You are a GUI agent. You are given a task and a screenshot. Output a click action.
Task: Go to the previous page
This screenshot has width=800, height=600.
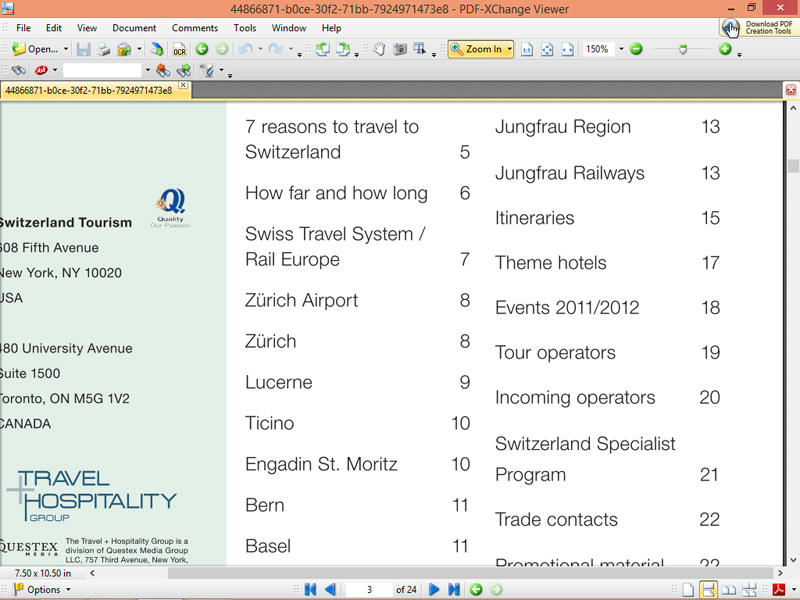tap(331, 590)
